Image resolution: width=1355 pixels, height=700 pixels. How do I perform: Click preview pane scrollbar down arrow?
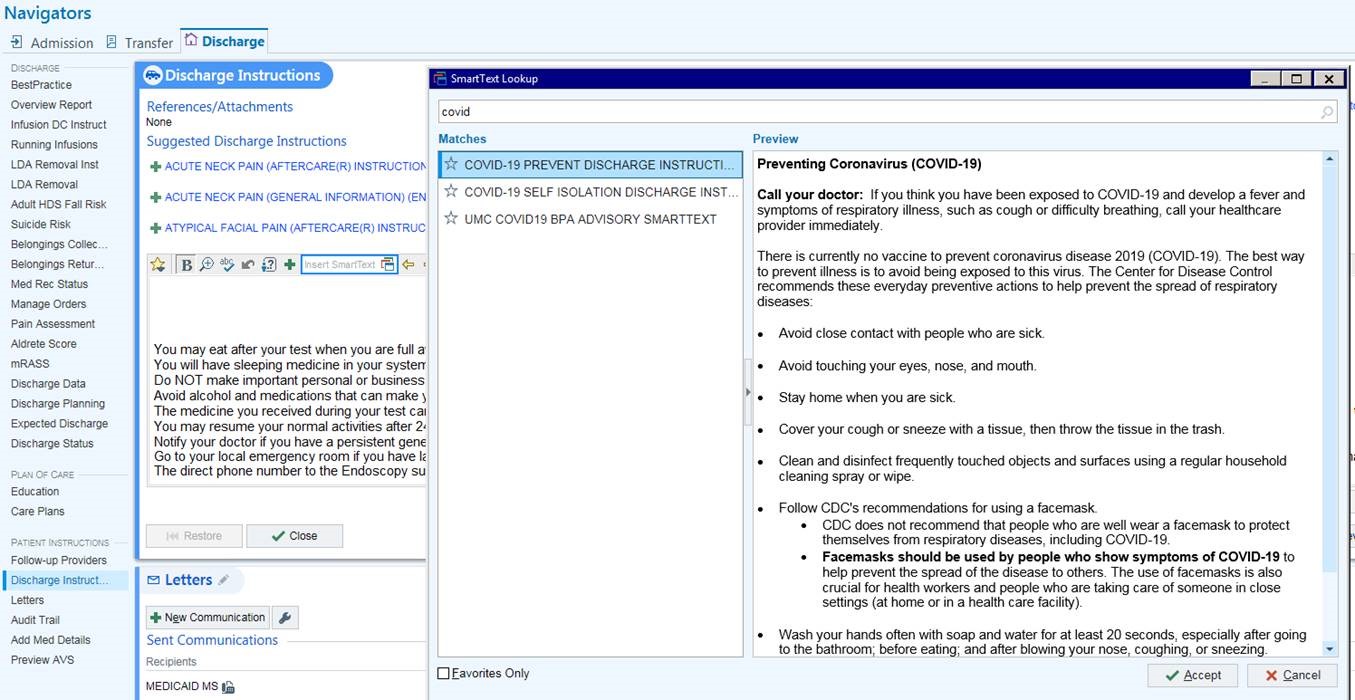click(x=1330, y=649)
